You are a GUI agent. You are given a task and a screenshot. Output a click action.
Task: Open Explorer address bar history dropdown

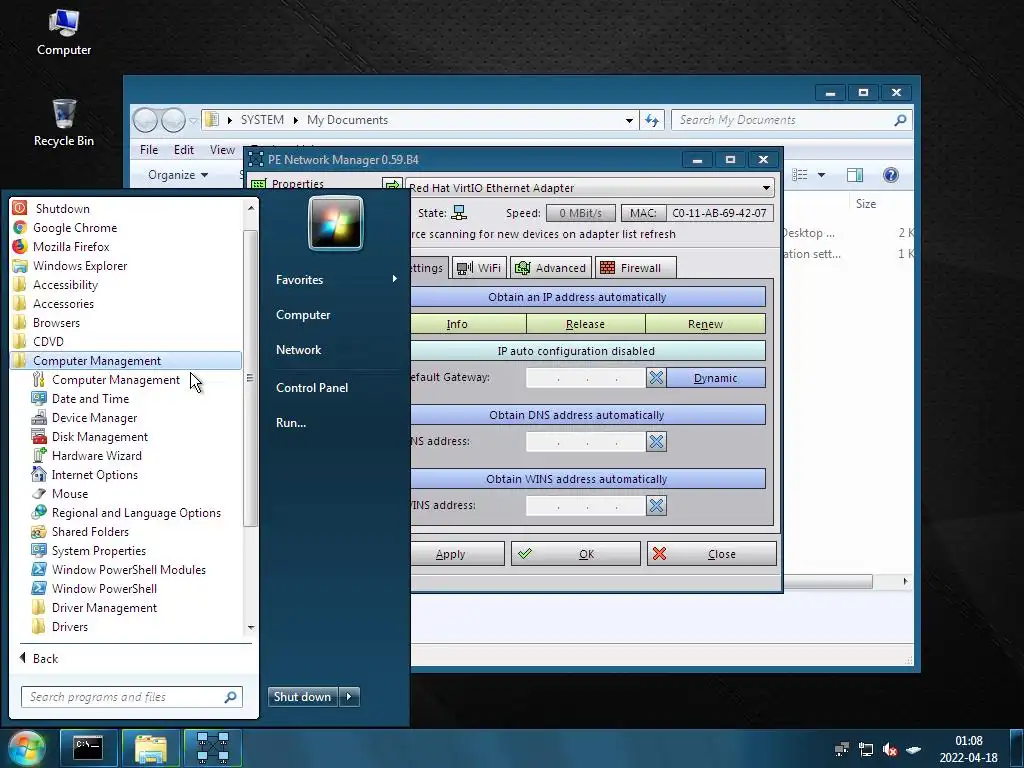point(629,120)
